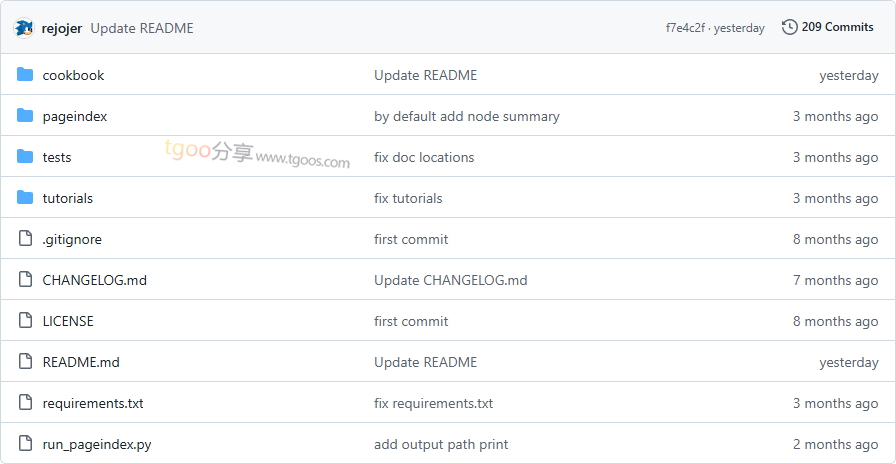Open the "Update CHANGELOG.md" commit message
Viewport: 896px width, 464px height.
450,280
